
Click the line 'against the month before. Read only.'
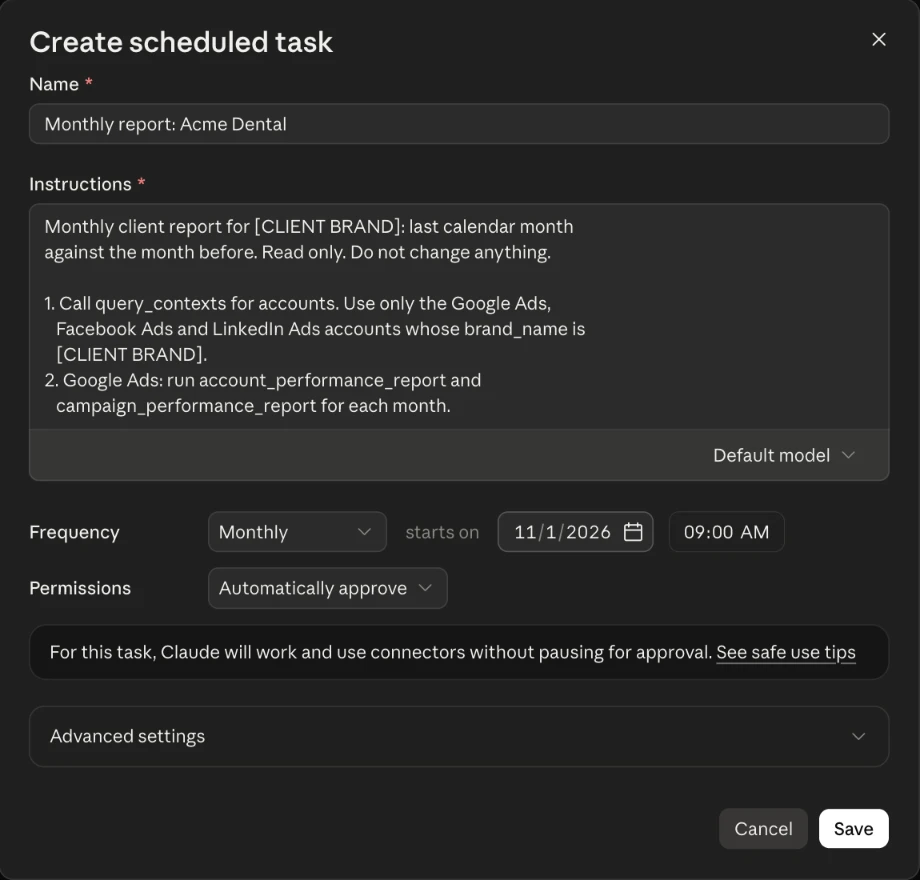point(297,252)
